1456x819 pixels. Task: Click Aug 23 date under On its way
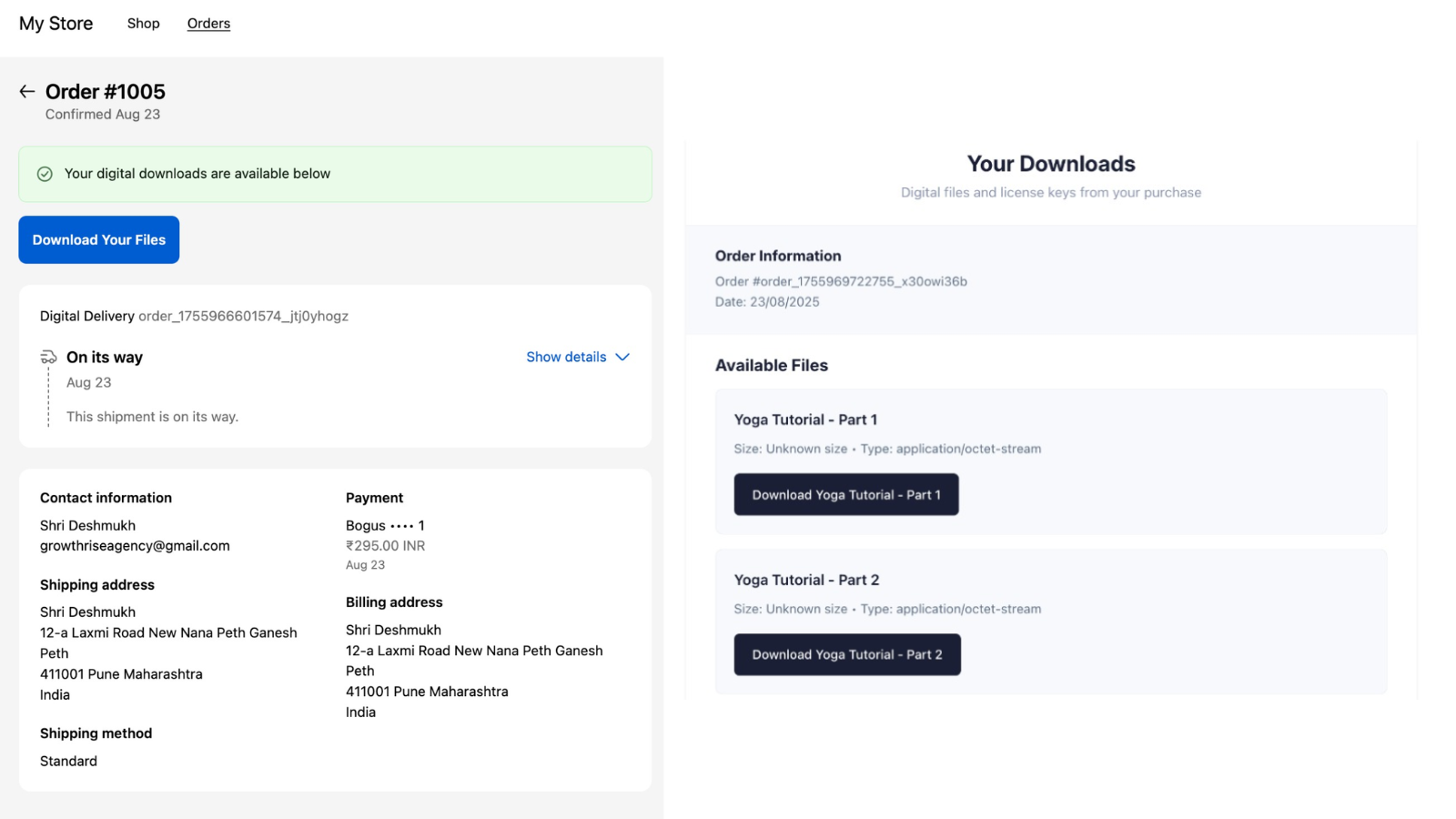pyautogui.click(x=88, y=383)
